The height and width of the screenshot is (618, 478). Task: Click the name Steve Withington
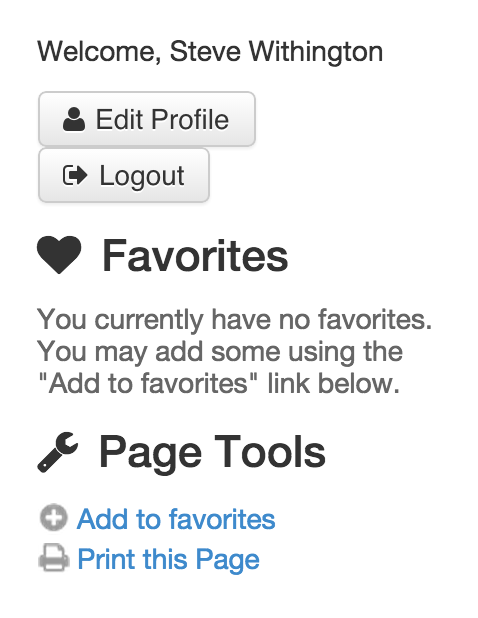point(276,52)
